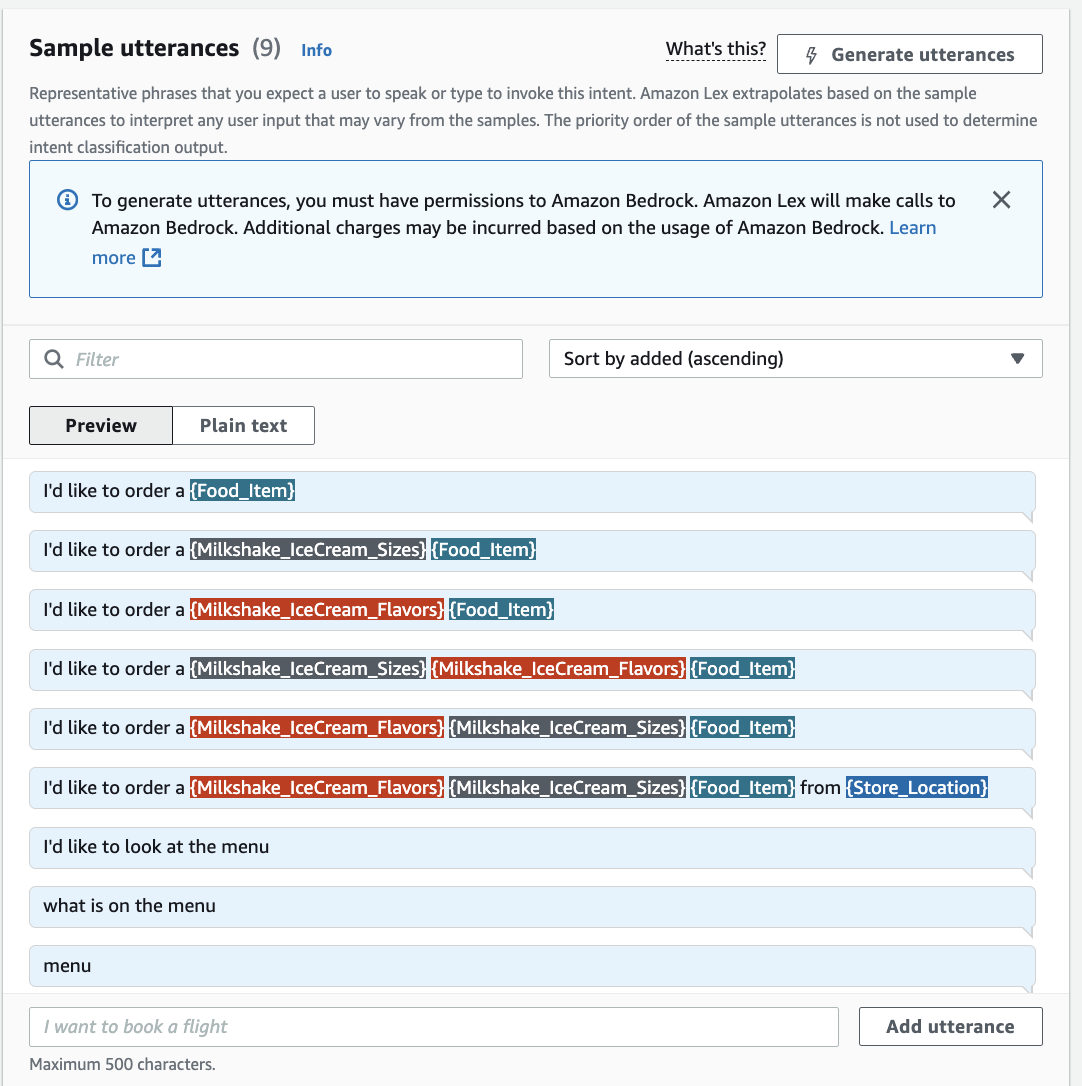Select the Preview tab
The height and width of the screenshot is (1086, 1082).
point(101,425)
